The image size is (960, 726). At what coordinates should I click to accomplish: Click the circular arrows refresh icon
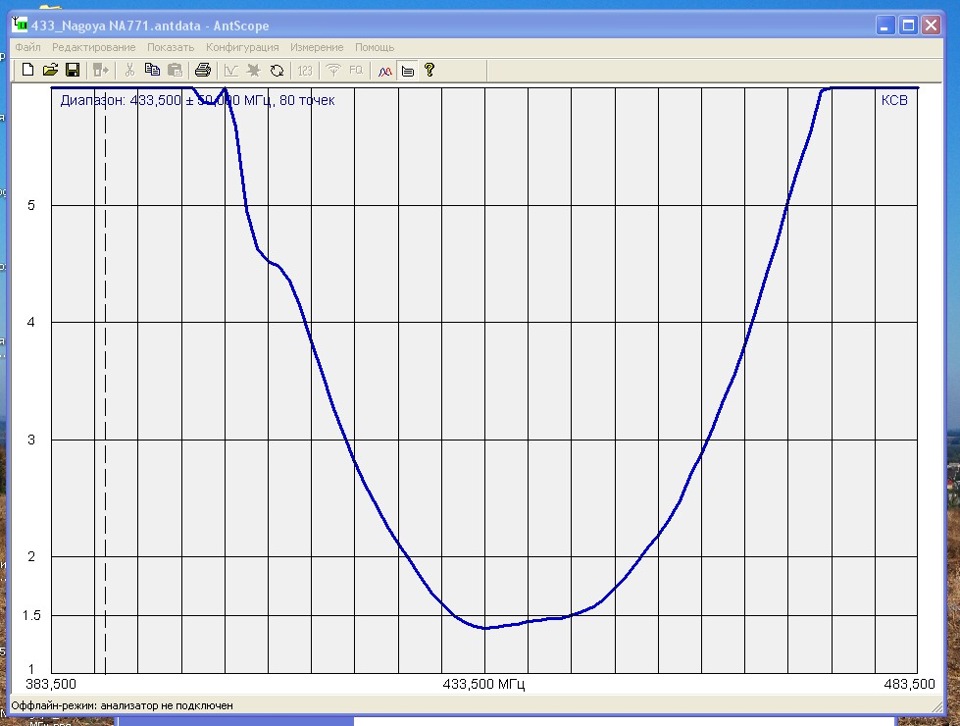pos(277,70)
